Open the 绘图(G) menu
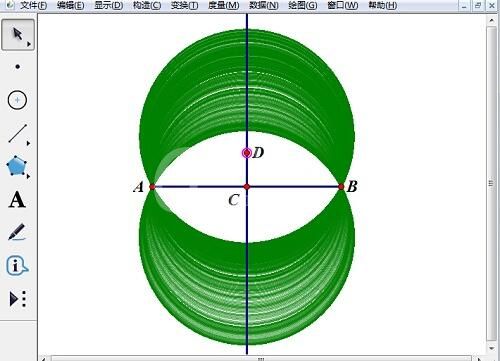 [x=302, y=5]
